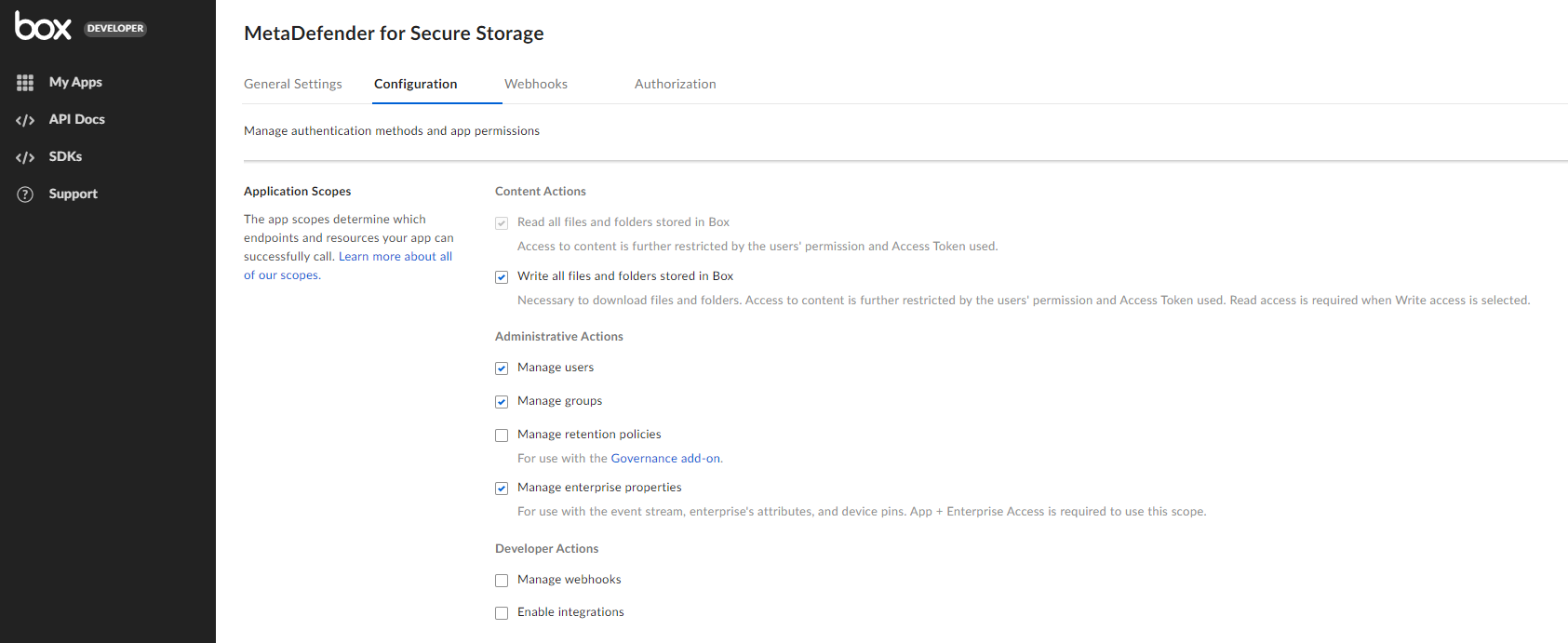Screen dimensions: 1568x643
Task: Click the 'Administrative Actions' heading
Action: tap(559, 336)
